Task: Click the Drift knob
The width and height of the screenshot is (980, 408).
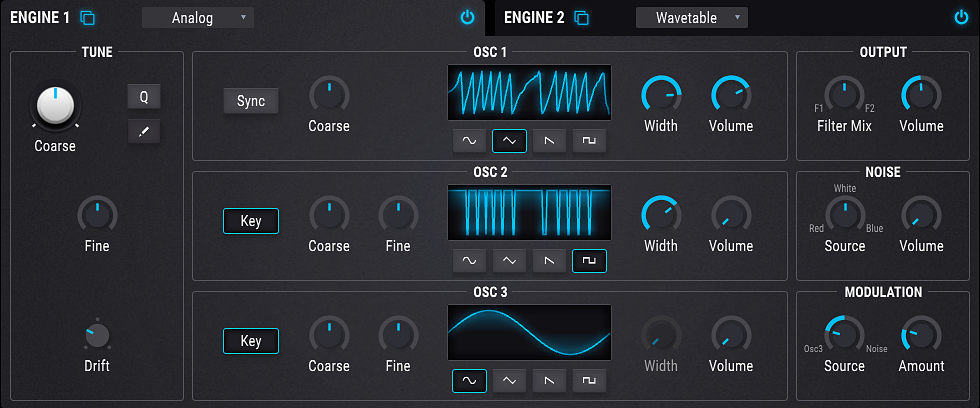Action: tap(97, 336)
